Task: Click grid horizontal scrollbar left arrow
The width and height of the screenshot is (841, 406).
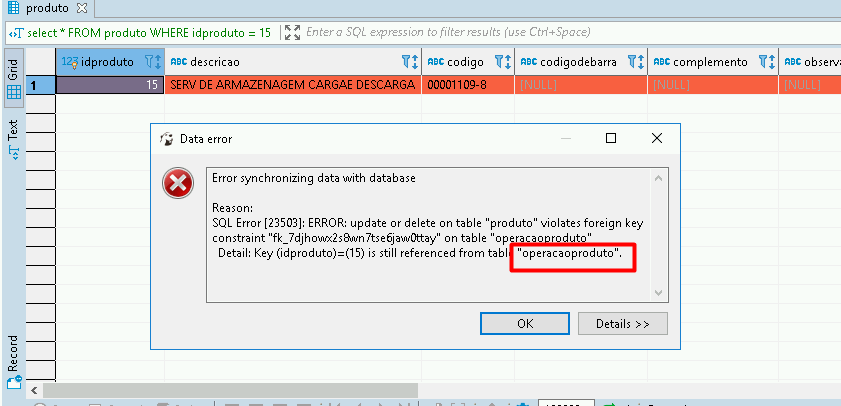Action: click(34, 390)
